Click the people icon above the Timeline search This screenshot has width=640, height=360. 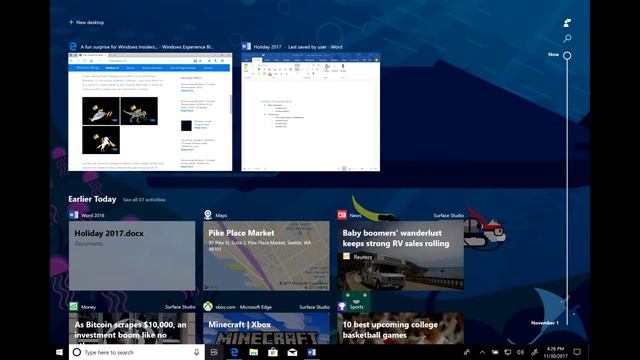(567, 23)
